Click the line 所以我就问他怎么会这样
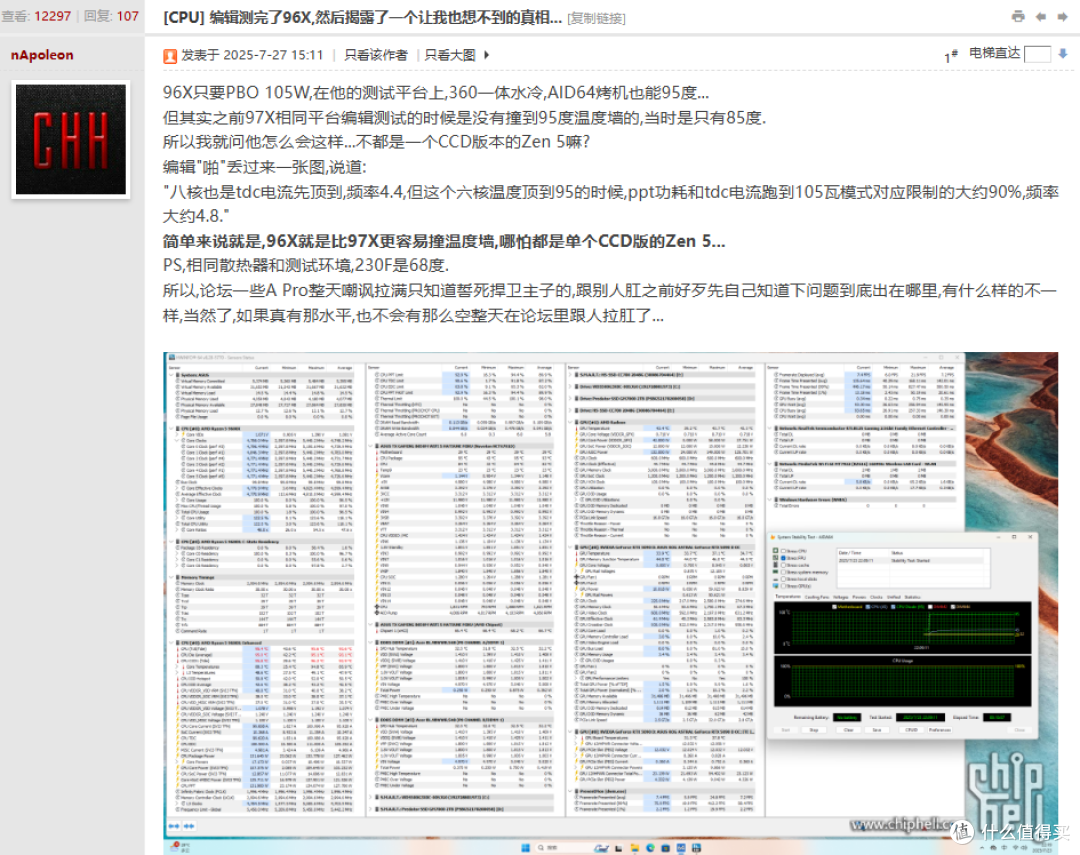 [x=376, y=142]
